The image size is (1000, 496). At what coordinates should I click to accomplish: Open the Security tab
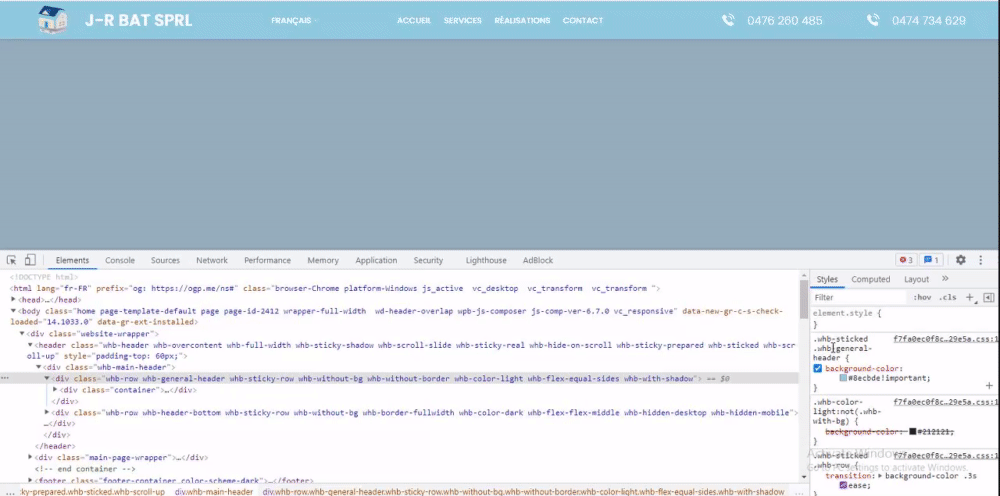(428, 260)
